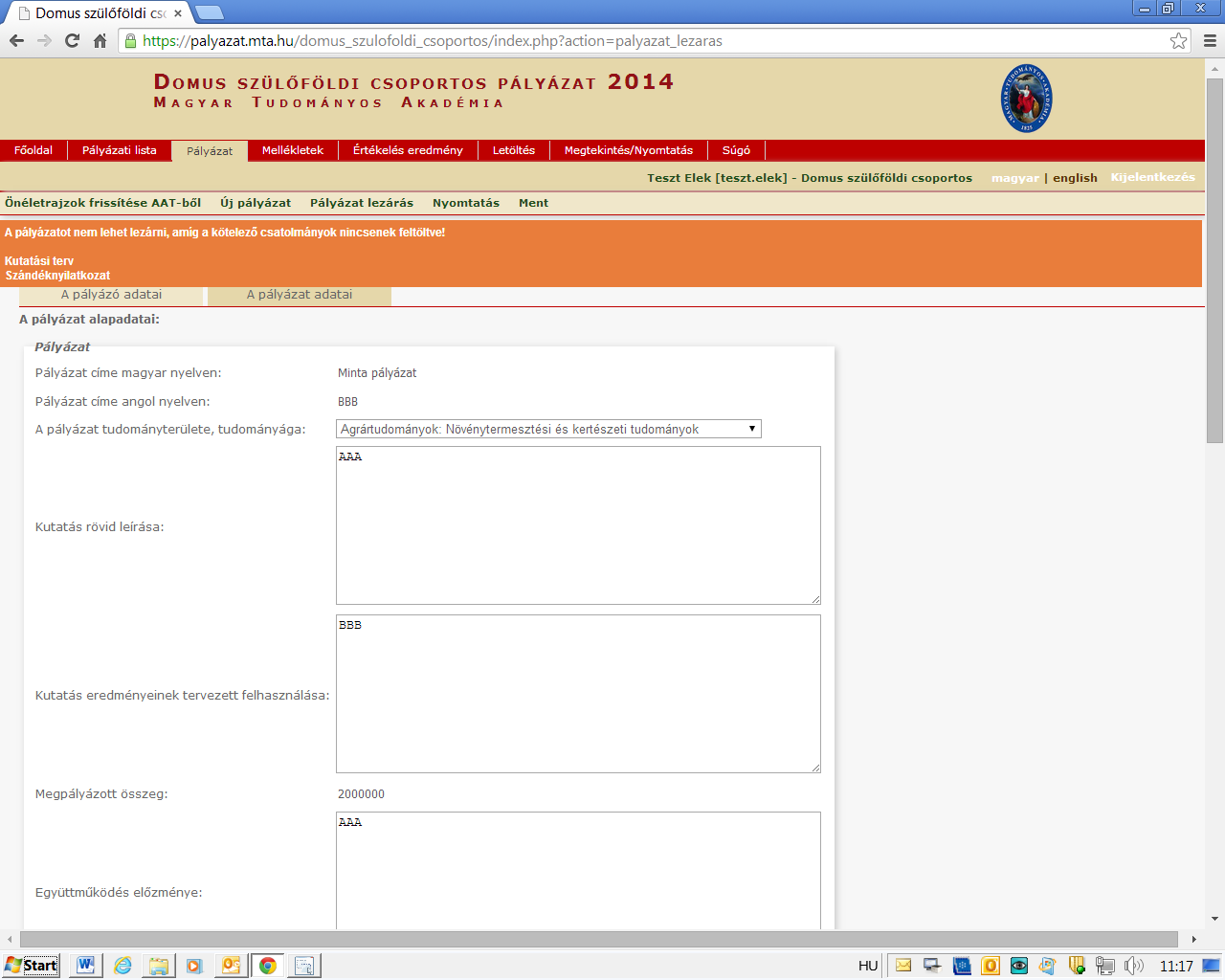The height and width of the screenshot is (980, 1225).
Task: Click the Kijelentkezés logout link
Action: click(x=1152, y=177)
